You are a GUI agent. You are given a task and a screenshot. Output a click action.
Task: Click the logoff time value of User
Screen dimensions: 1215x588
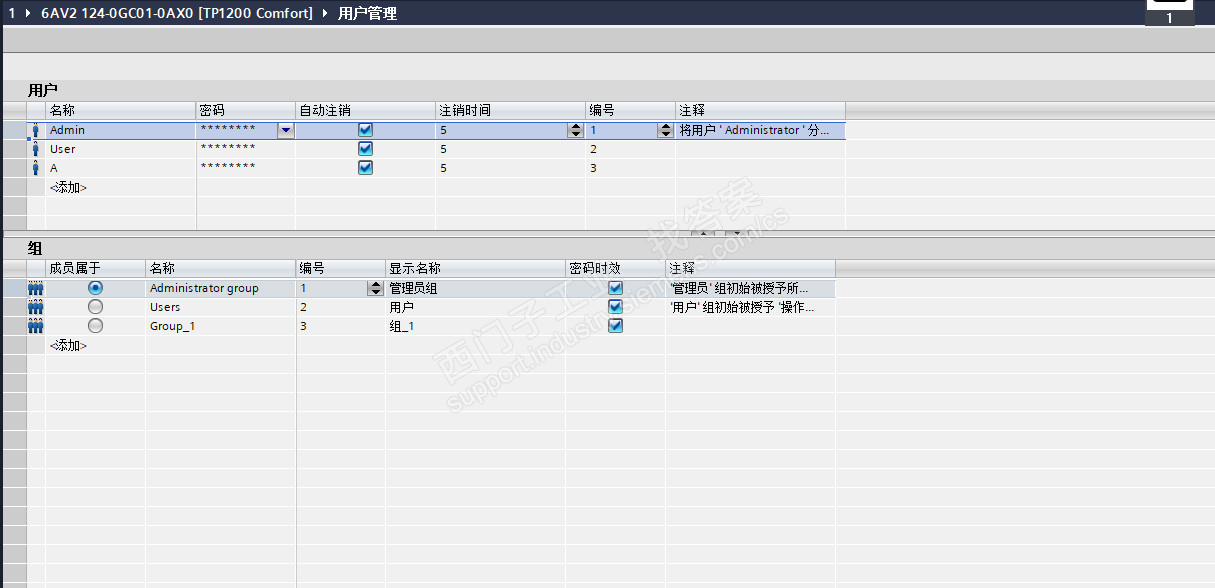pos(510,149)
